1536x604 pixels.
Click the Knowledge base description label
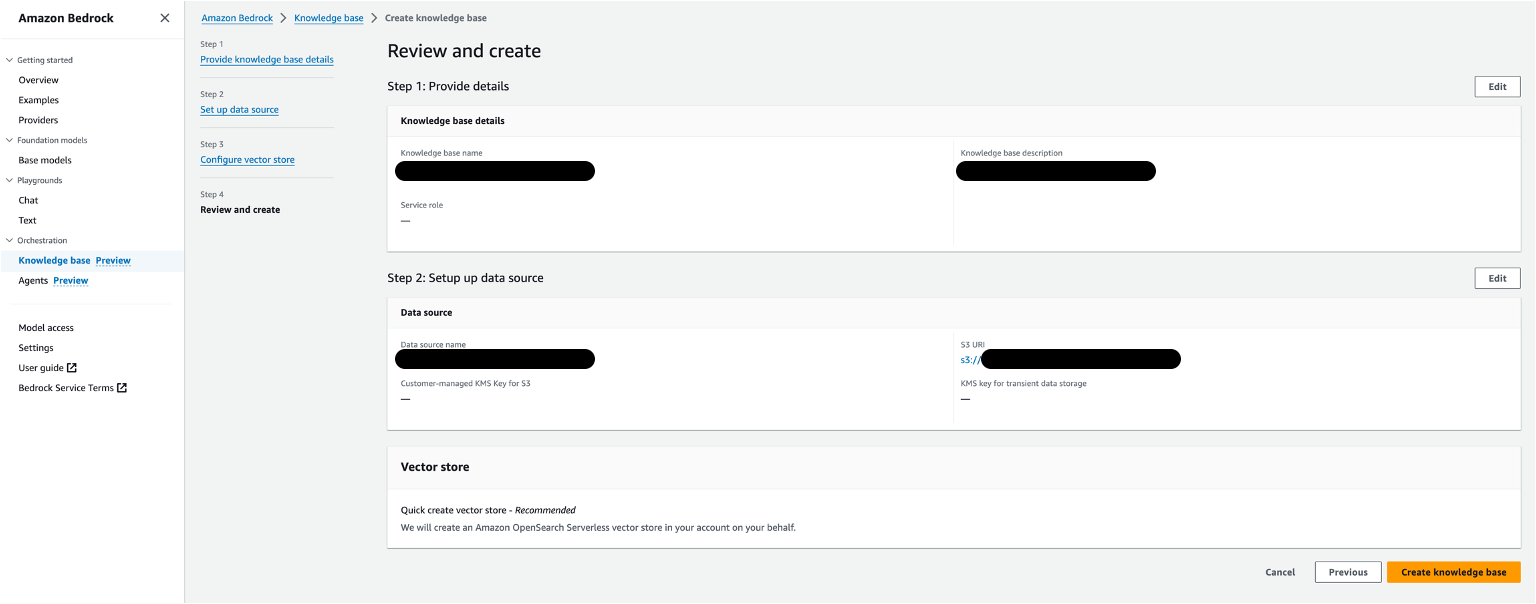coord(1011,153)
